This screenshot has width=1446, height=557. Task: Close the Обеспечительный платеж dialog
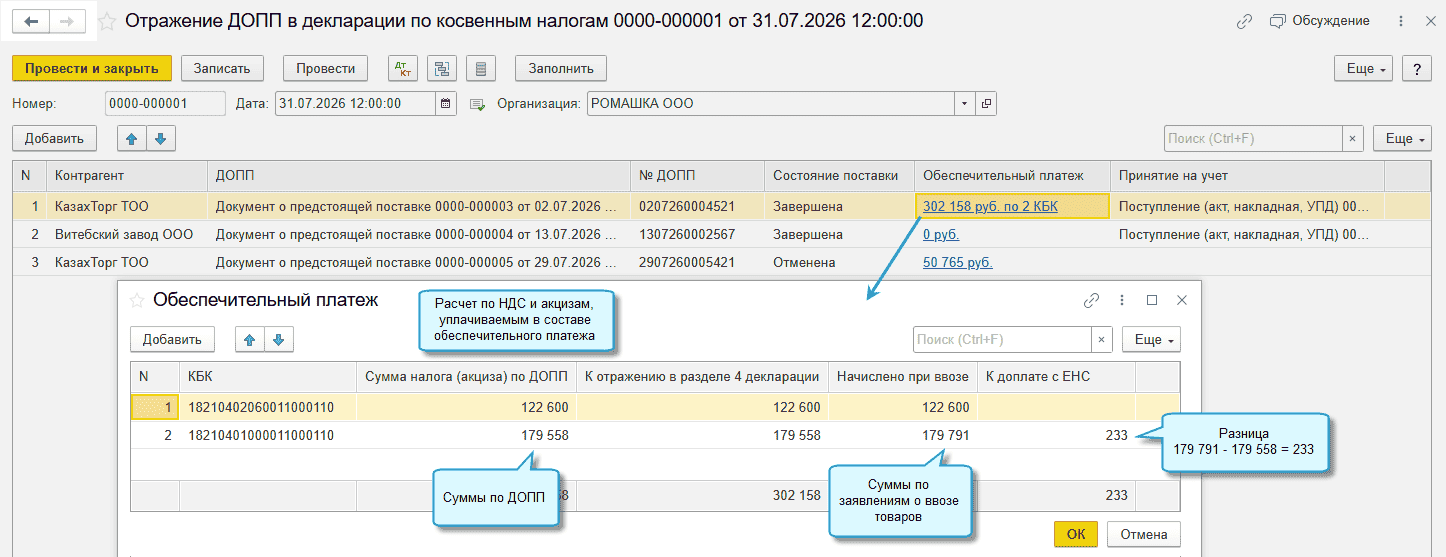point(1182,299)
